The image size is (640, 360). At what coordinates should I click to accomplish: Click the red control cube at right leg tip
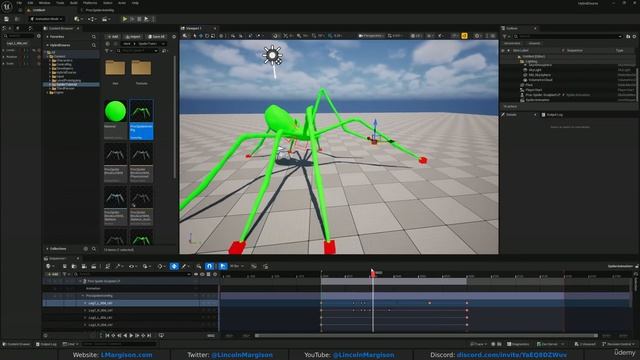(x=423, y=160)
